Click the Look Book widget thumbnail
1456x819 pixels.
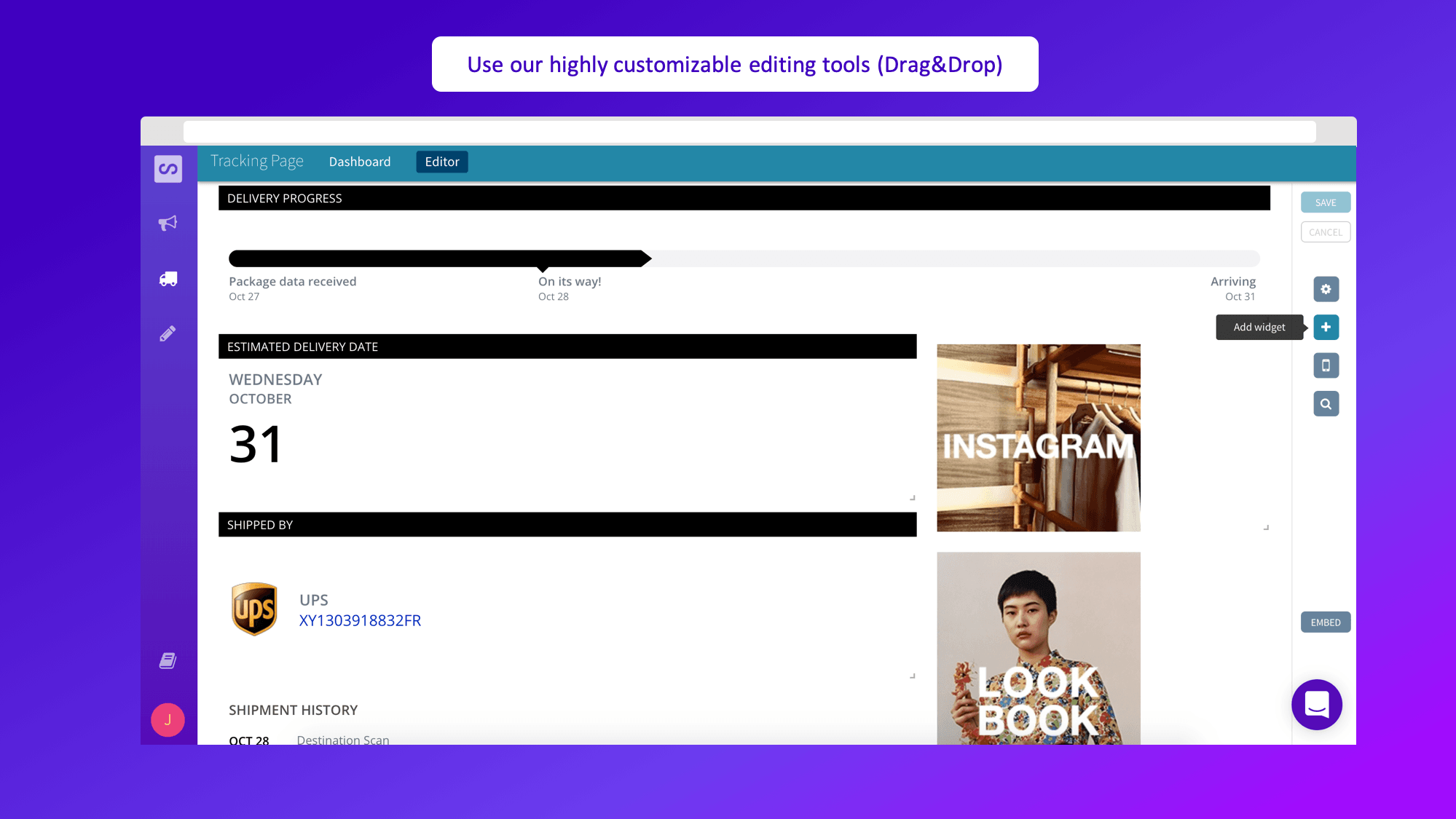1037,648
